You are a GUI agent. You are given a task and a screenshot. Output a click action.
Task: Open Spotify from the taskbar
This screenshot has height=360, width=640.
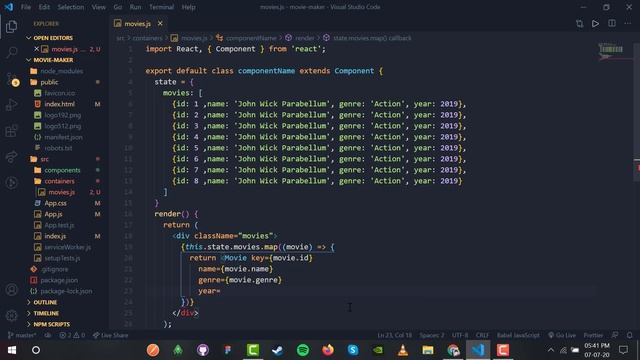pyautogui.click(x=303, y=350)
